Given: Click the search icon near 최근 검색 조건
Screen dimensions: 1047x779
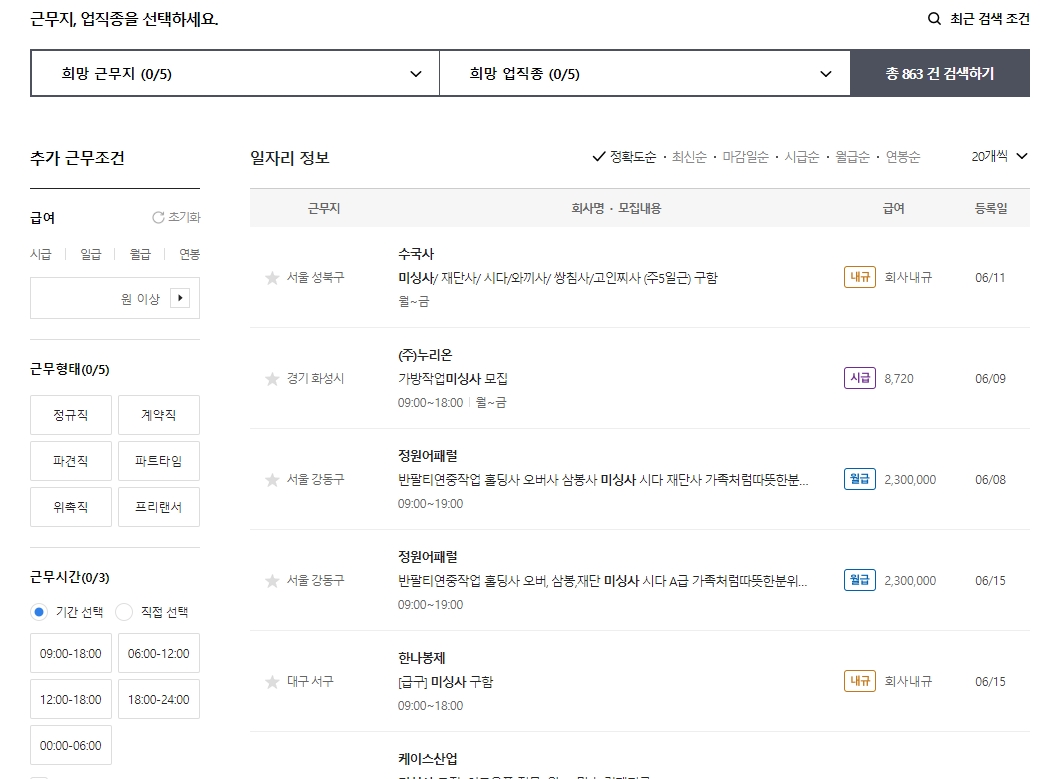Looking at the screenshot, I should pyautogui.click(x=933, y=18).
